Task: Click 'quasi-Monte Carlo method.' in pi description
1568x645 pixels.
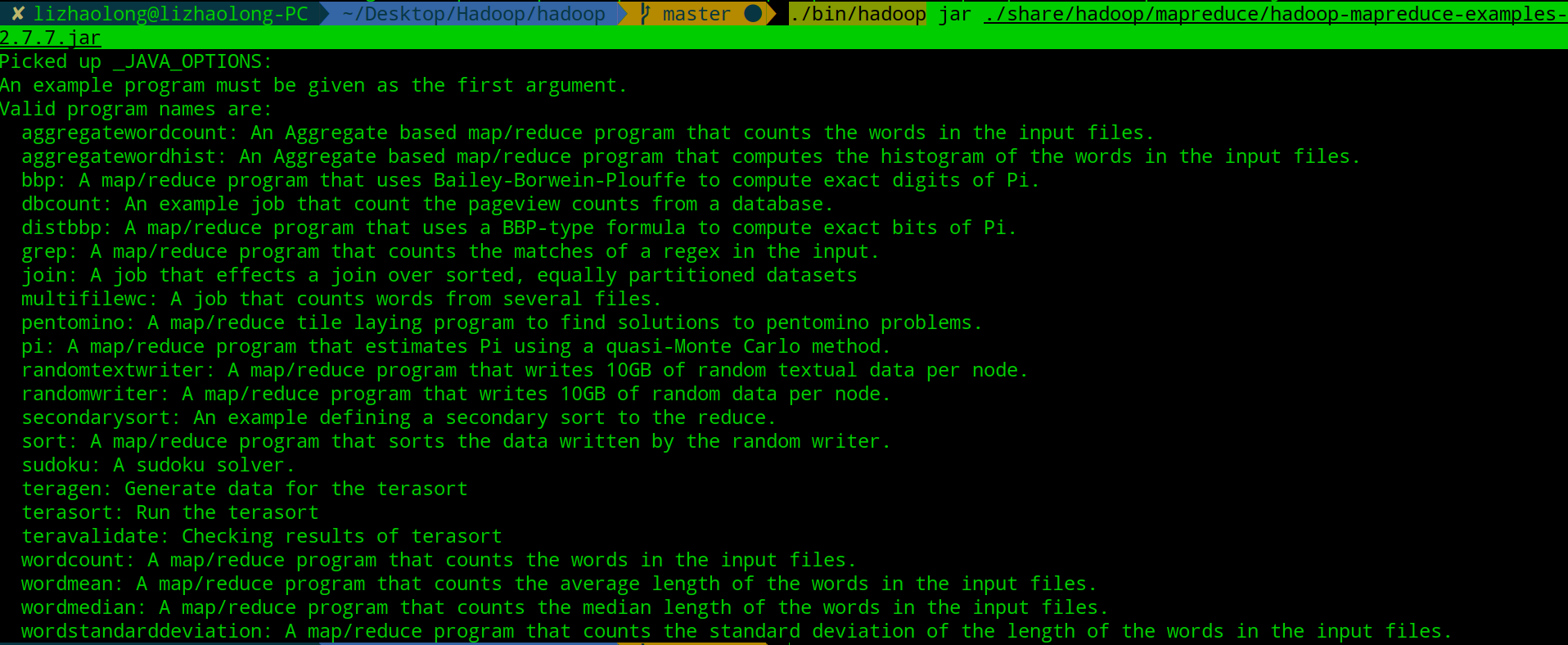Action: pos(748,346)
